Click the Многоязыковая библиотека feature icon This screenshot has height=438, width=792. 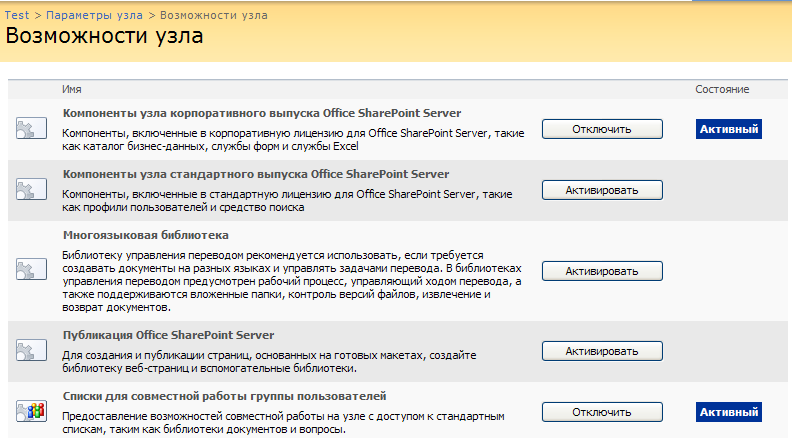pos(31,269)
